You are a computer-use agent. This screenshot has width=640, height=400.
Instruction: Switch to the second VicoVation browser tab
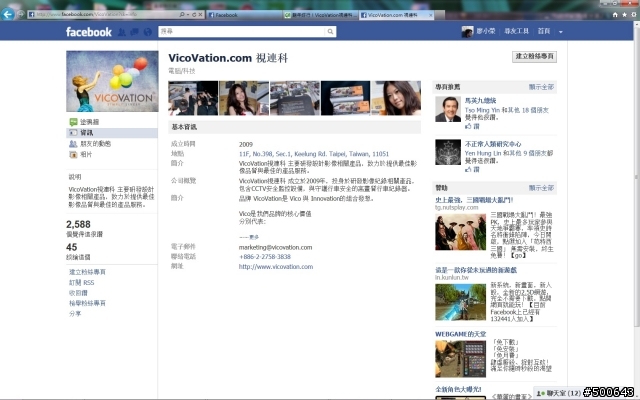tap(320, 15)
